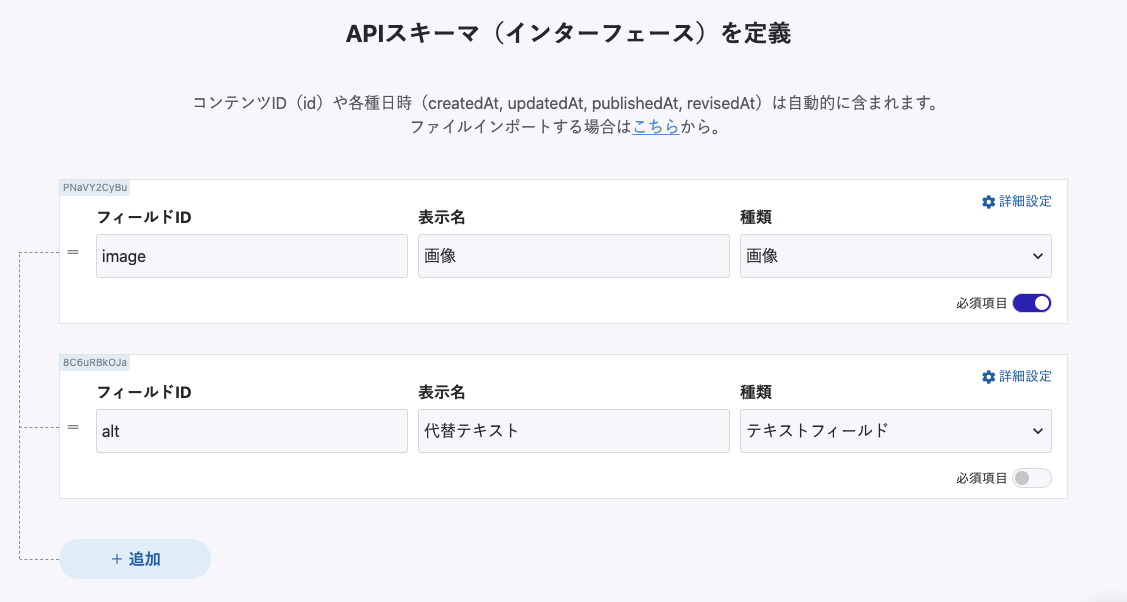Disable 必須項目 toggle for the image field
Screen dimensions: 1127x602
pos(1032,303)
